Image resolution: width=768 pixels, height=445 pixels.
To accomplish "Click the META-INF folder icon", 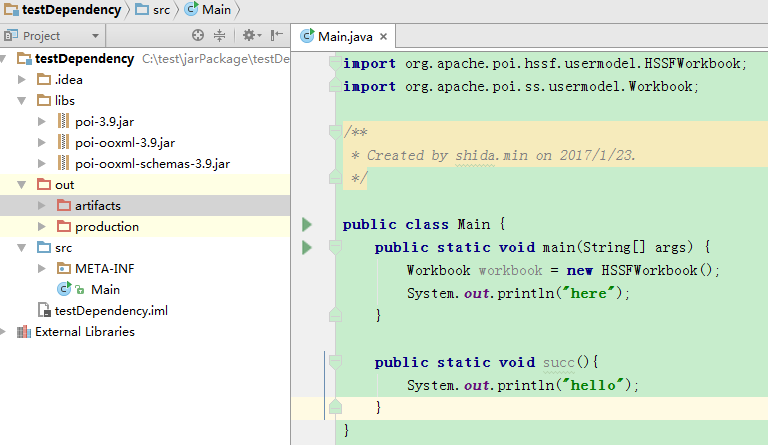I will [x=64, y=268].
